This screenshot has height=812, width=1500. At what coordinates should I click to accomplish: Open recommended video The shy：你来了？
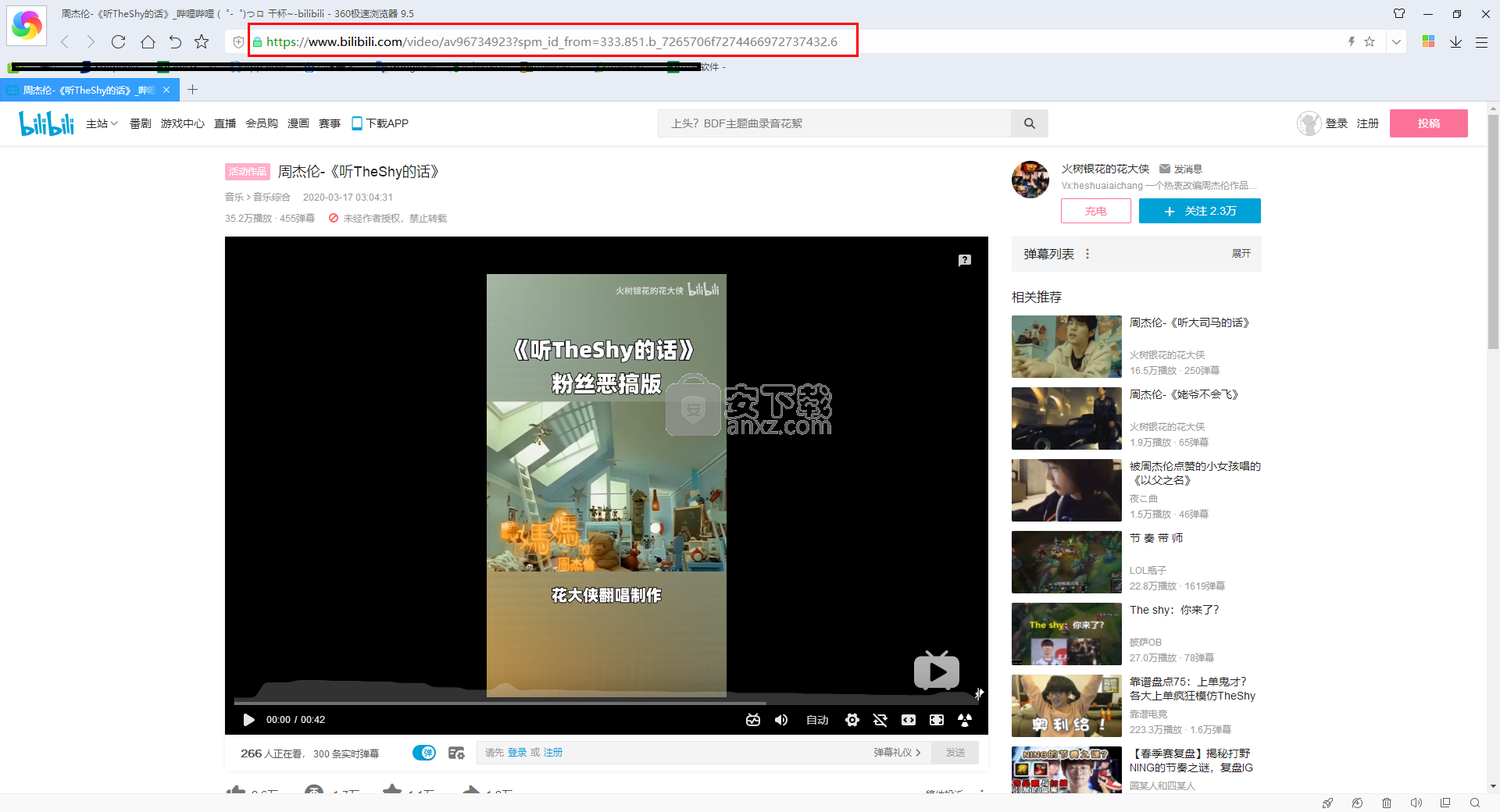pos(1174,610)
